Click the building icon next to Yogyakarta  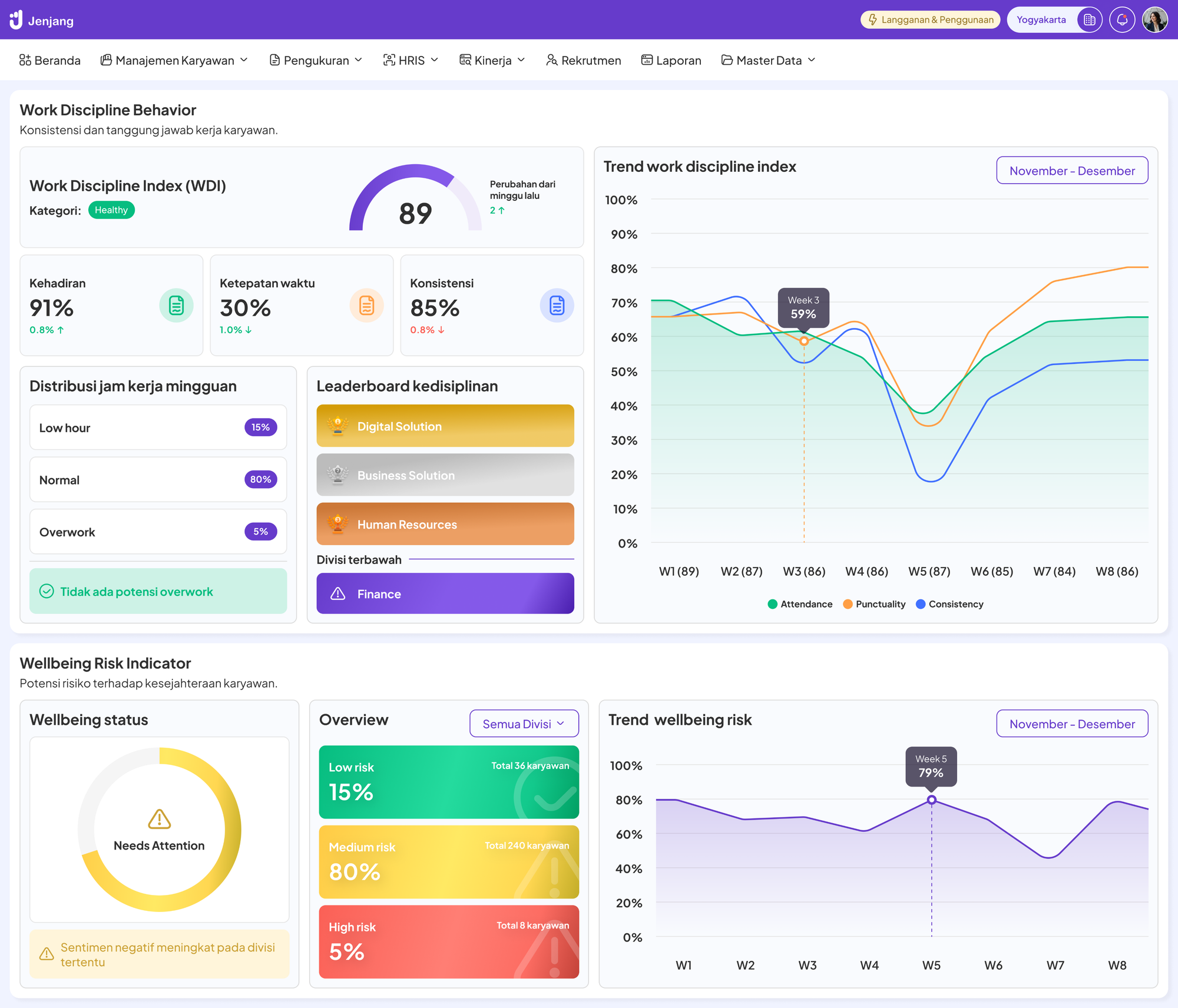pyautogui.click(x=1089, y=20)
